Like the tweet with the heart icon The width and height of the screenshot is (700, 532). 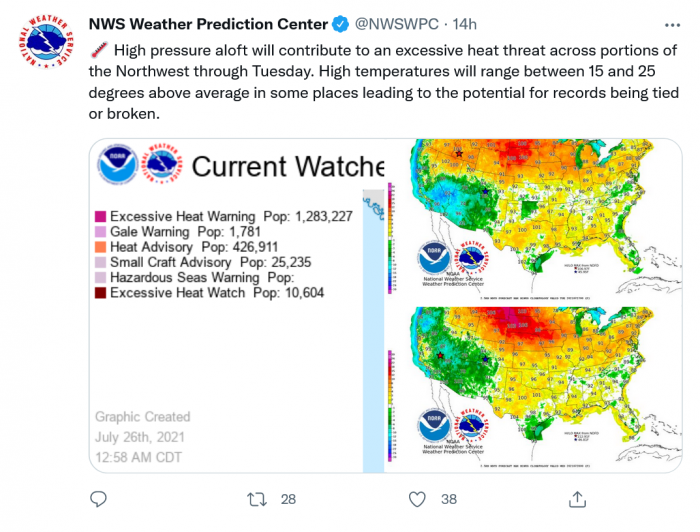pos(417,499)
